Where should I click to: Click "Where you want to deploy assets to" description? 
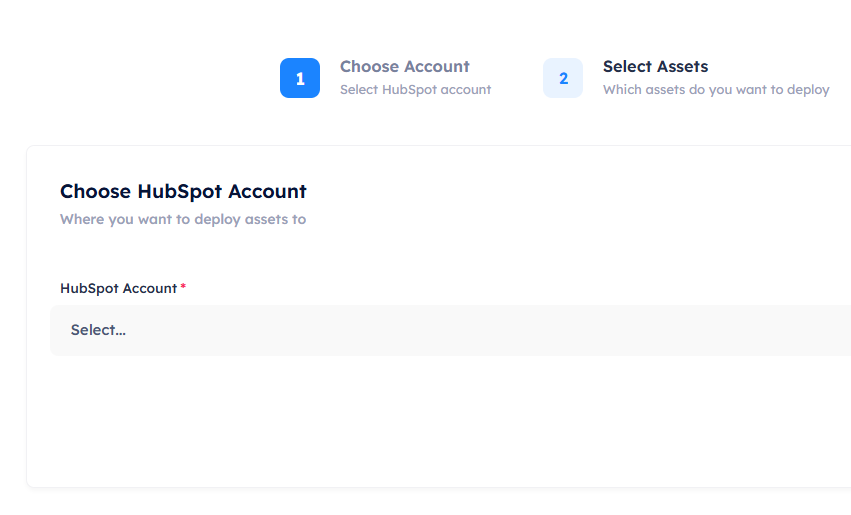click(183, 219)
